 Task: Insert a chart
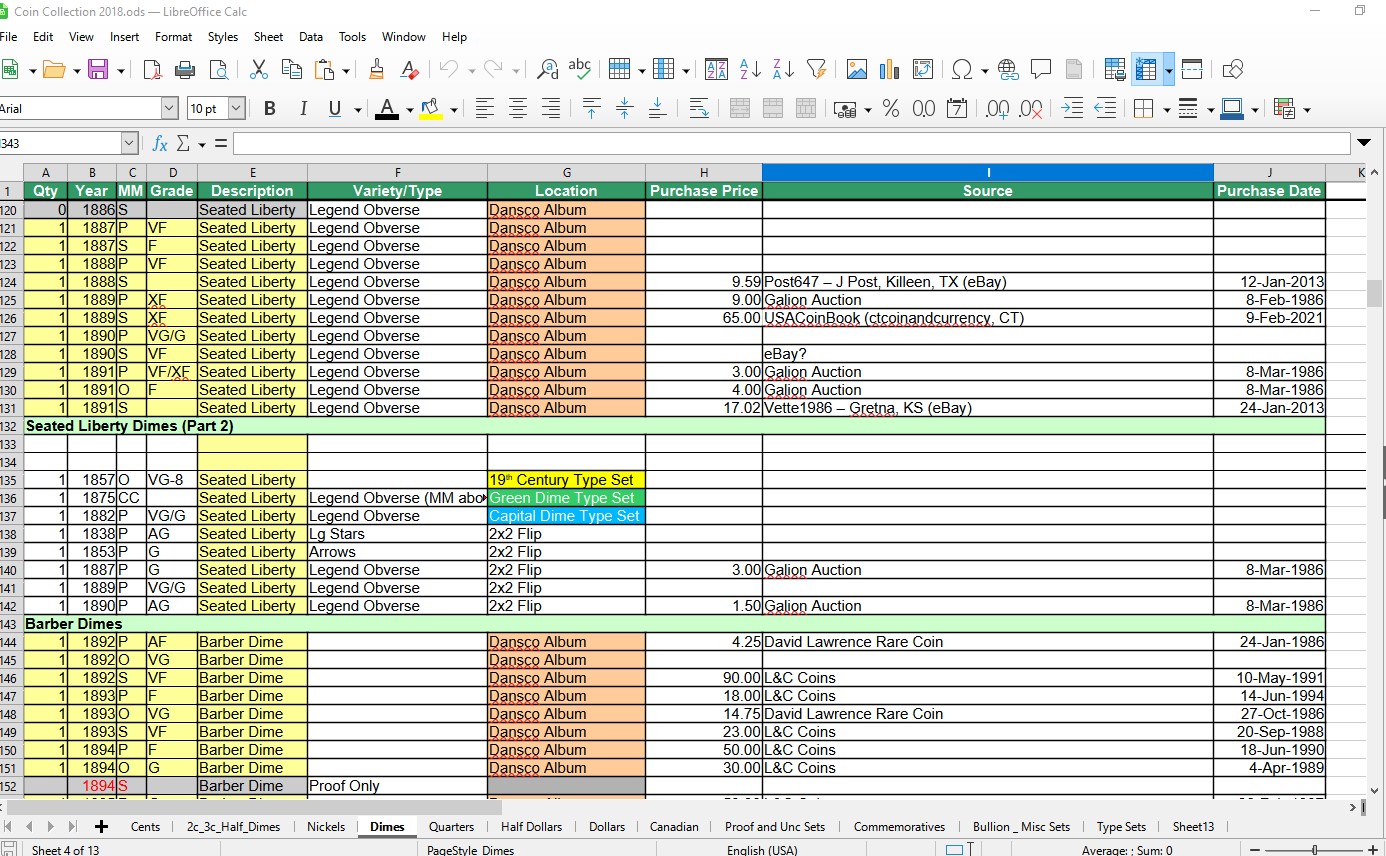click(x=889, y=69)
